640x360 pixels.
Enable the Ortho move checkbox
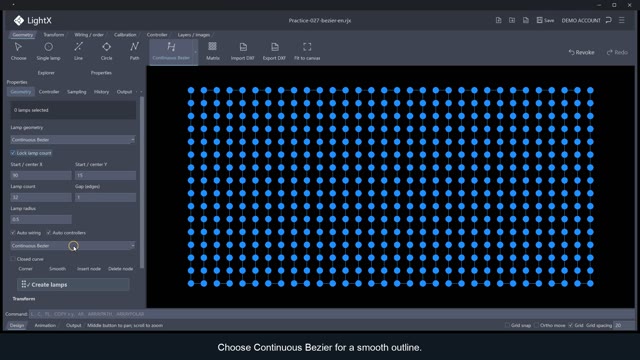(x=536, y=325)
